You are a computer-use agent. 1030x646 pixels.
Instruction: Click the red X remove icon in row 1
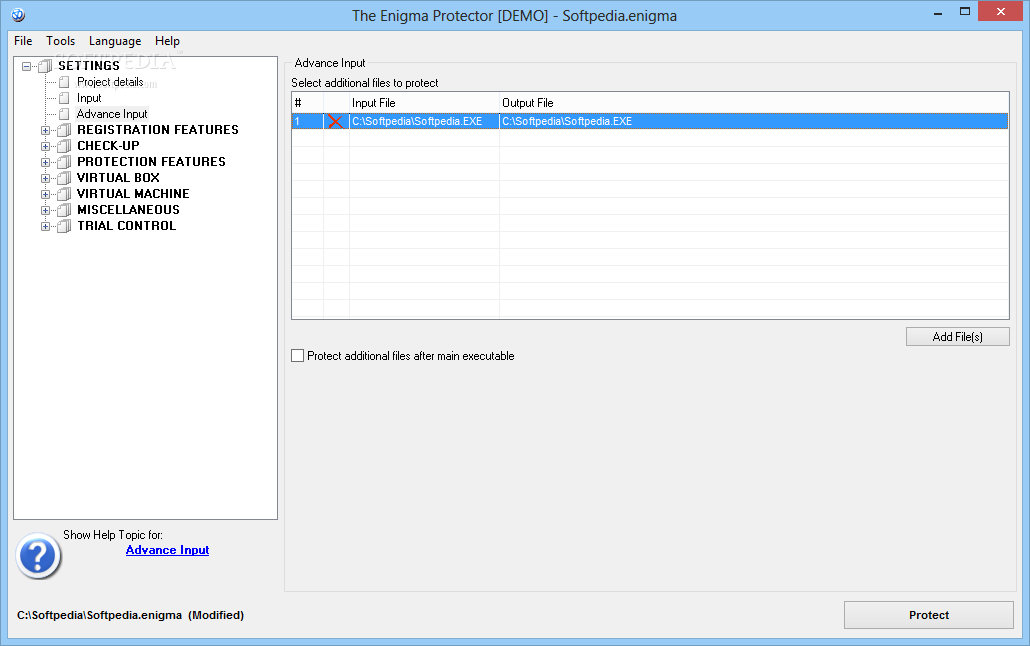336,121
